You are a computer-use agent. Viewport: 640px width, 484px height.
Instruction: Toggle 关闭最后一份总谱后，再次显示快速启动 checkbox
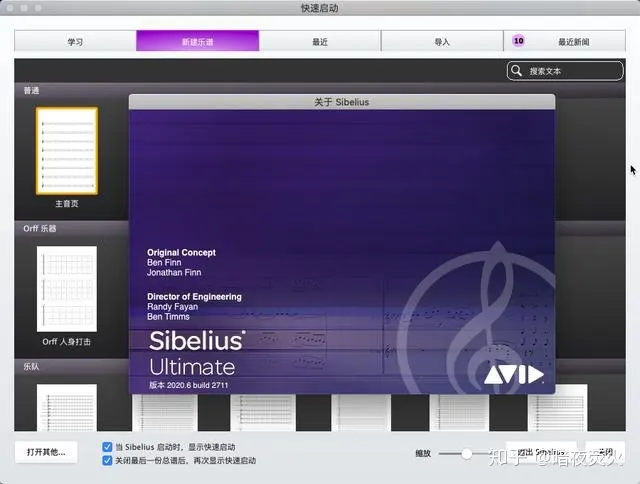pyautogui.click(x=107, y=460)
